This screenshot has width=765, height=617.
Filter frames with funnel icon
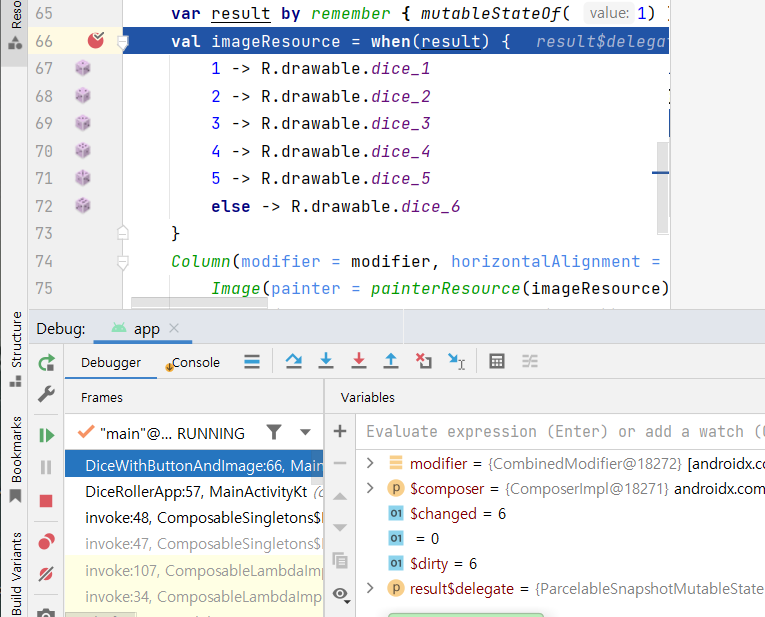pos(274,432)
